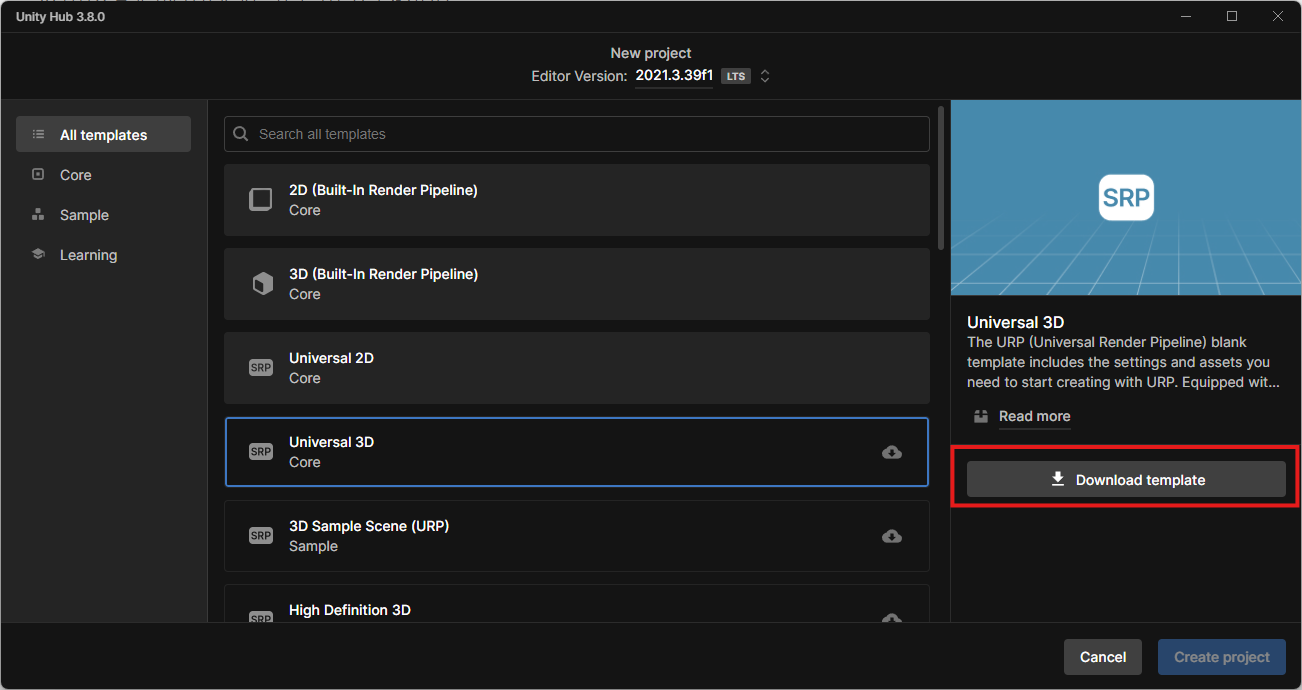Click the editor version 2021.3.39f1
This screenshot has height=690, width=1302.
[674, 76]
